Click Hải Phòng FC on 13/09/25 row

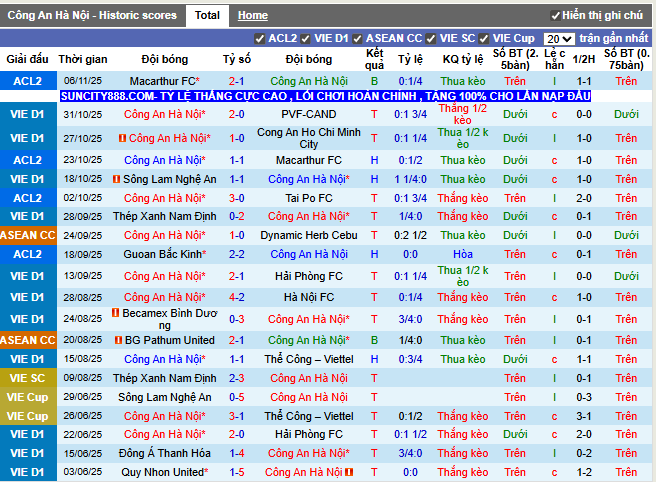point(309,276)
